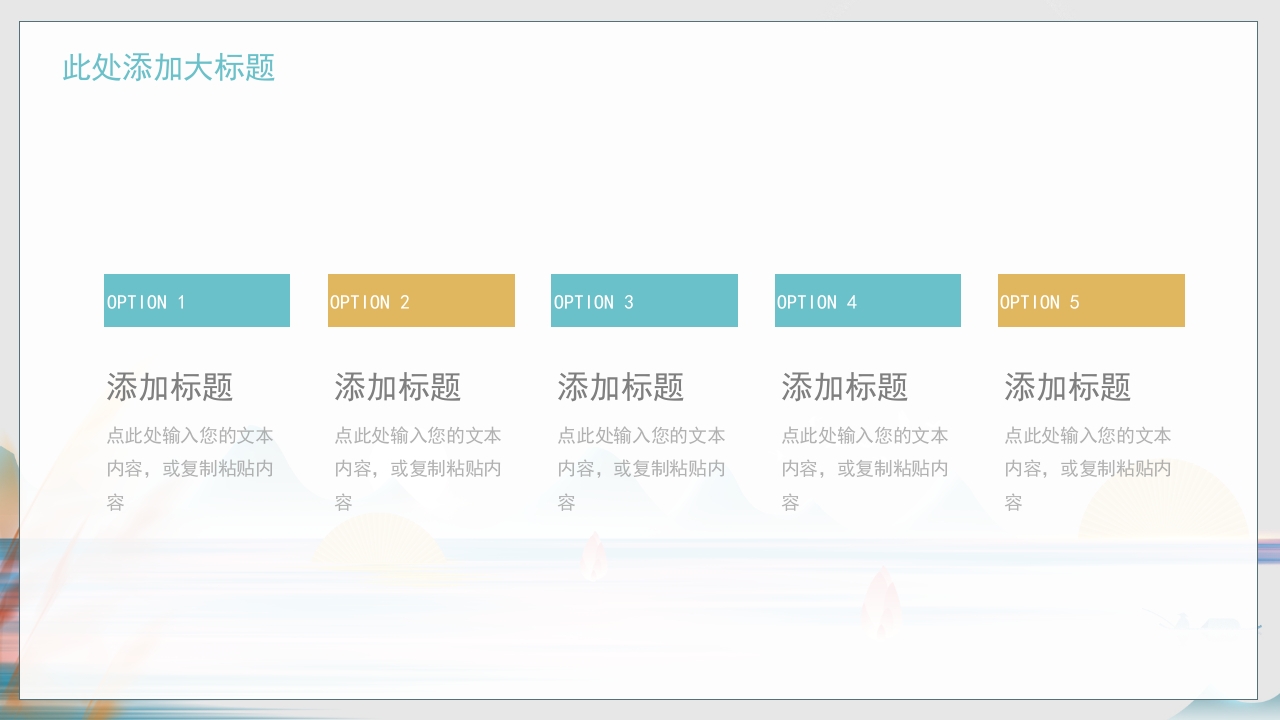Select the OPTION 1 teal banner

pos(196,300)
